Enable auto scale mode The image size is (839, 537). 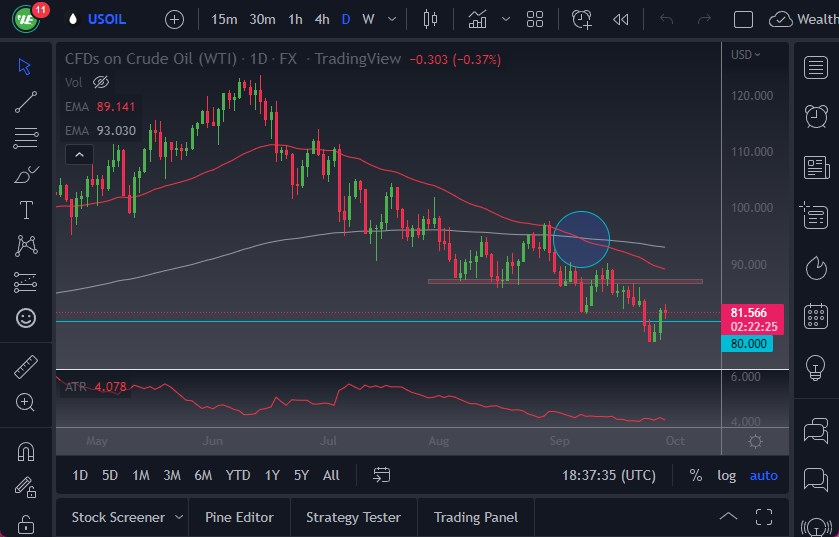pyautogui.click(x=763, y=475)
